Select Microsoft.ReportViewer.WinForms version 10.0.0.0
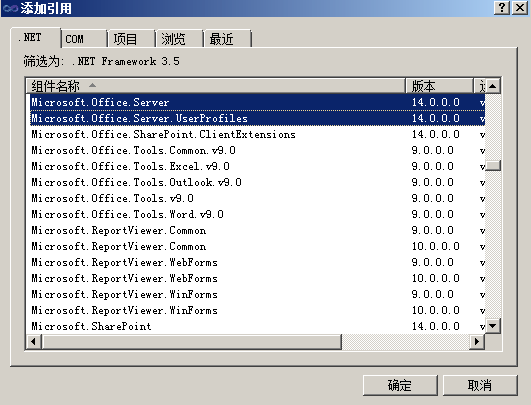The height and width of the screenshot is (405, 531). 256,310
